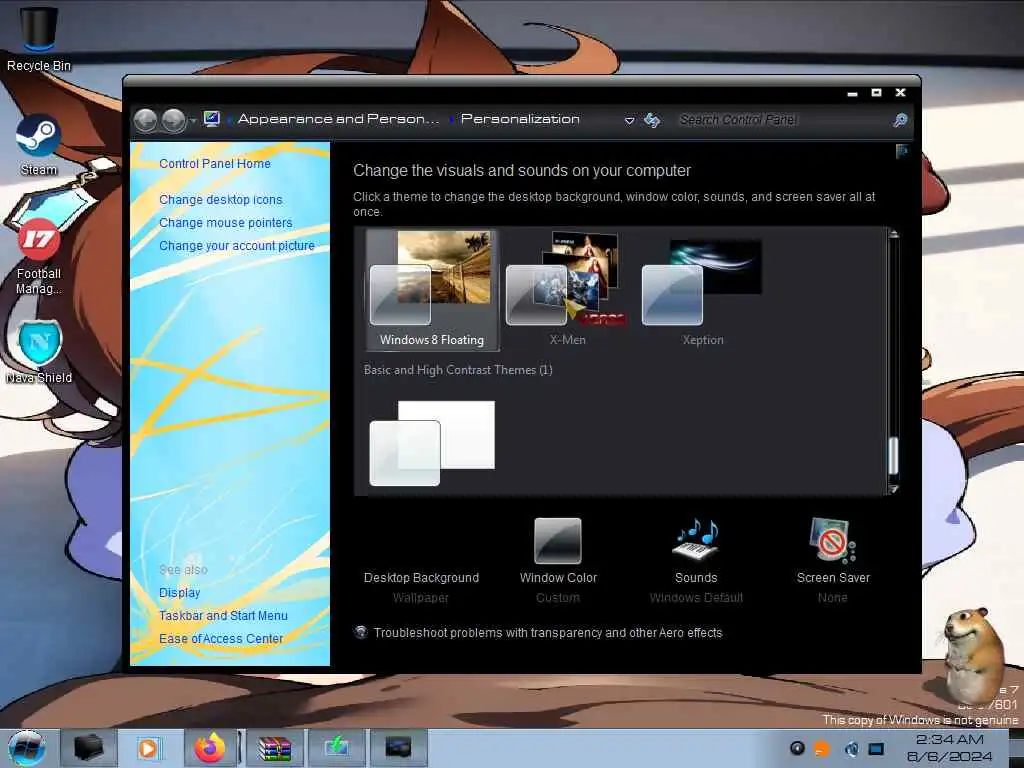The image size is (1024, 768).
Task: Click orange system tray icon
Action: tap(822, 749)
